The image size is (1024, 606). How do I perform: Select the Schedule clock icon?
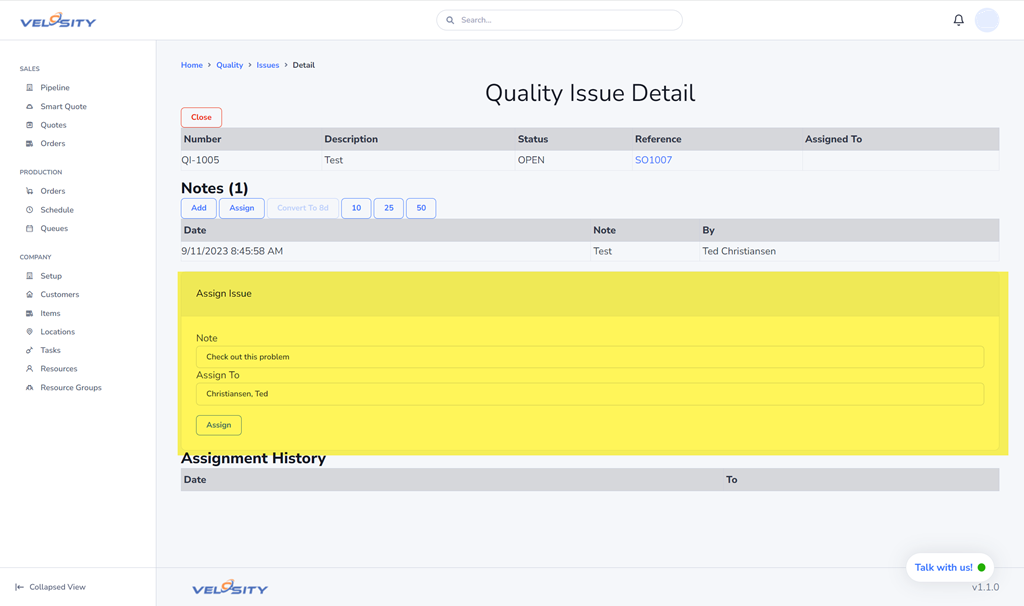[30, 210]
